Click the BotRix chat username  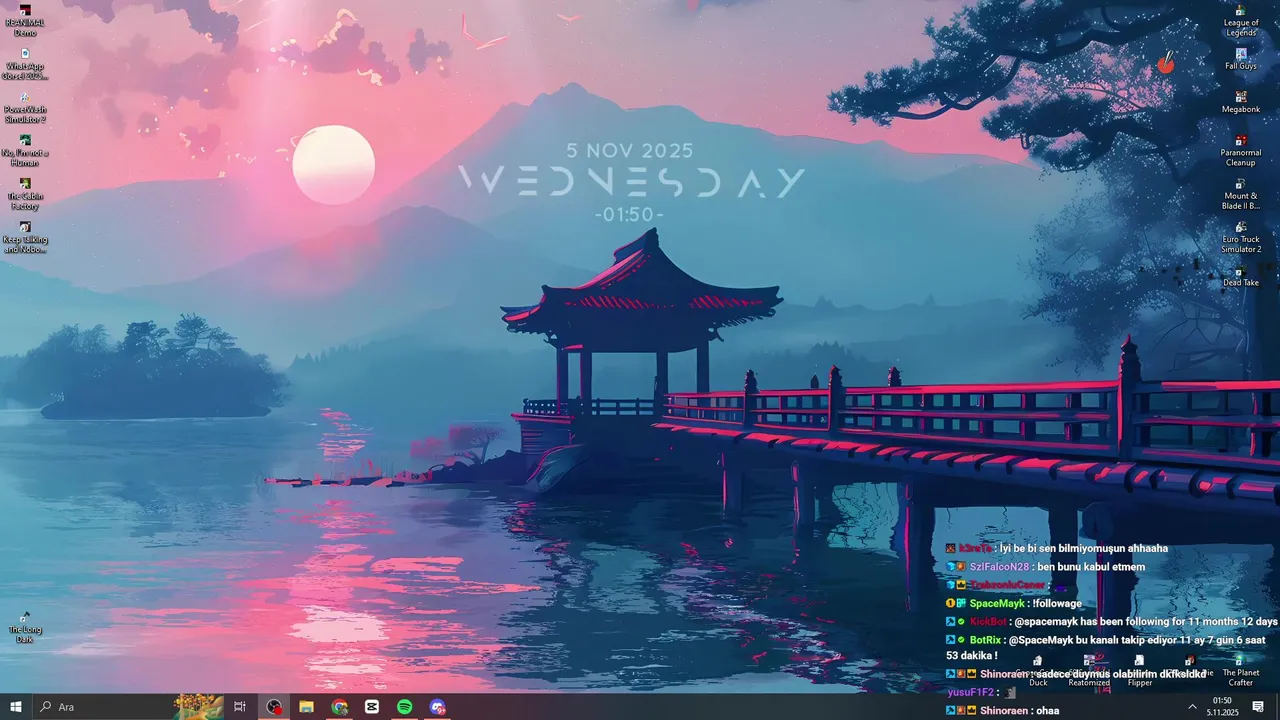[986, 639]
